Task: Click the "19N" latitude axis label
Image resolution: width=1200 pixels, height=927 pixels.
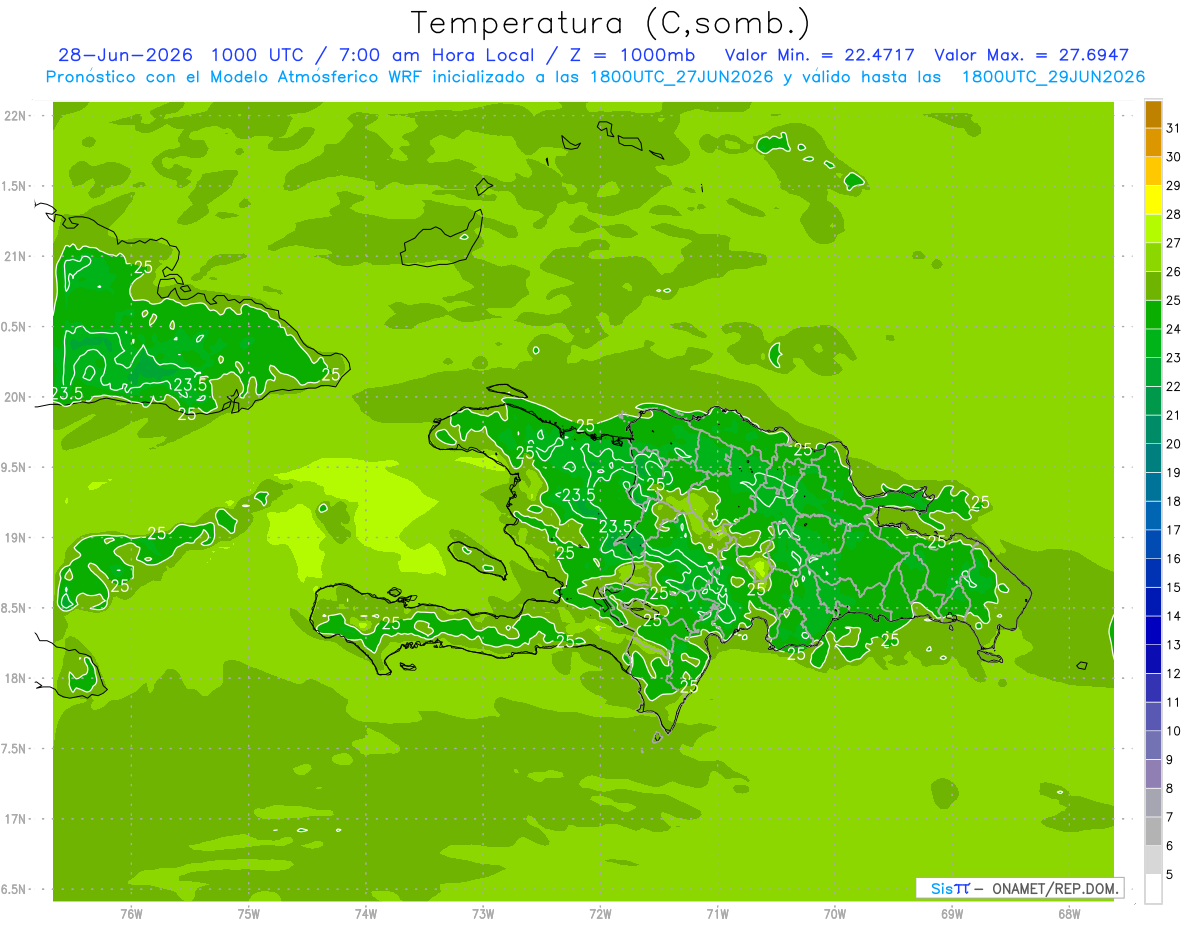Action: point(15,538)
